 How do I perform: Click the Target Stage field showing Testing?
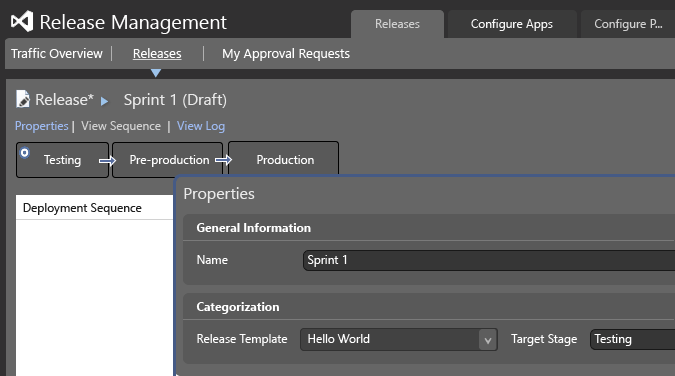click(632, 339)
